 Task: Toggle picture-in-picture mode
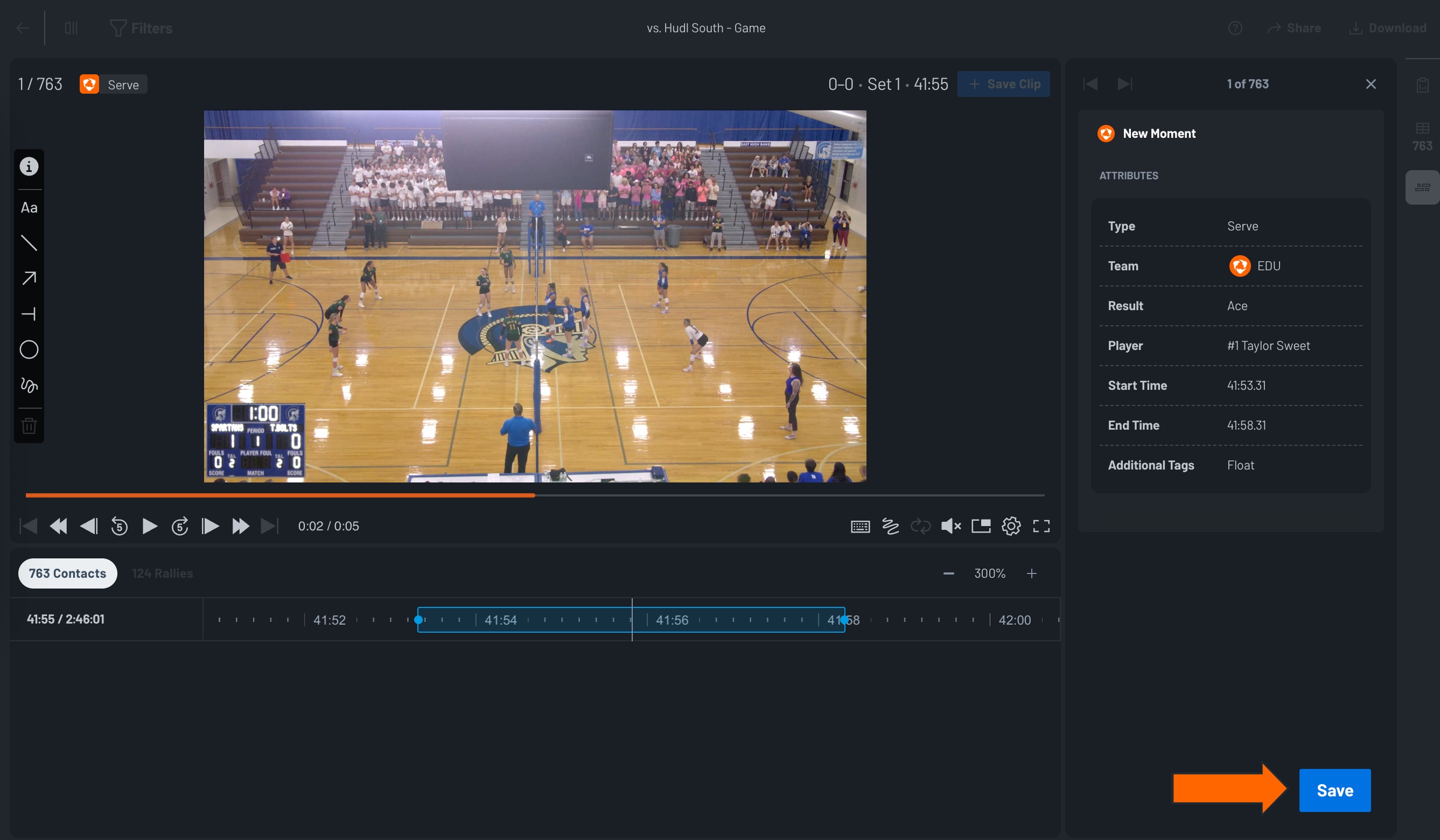click(981, 526)
